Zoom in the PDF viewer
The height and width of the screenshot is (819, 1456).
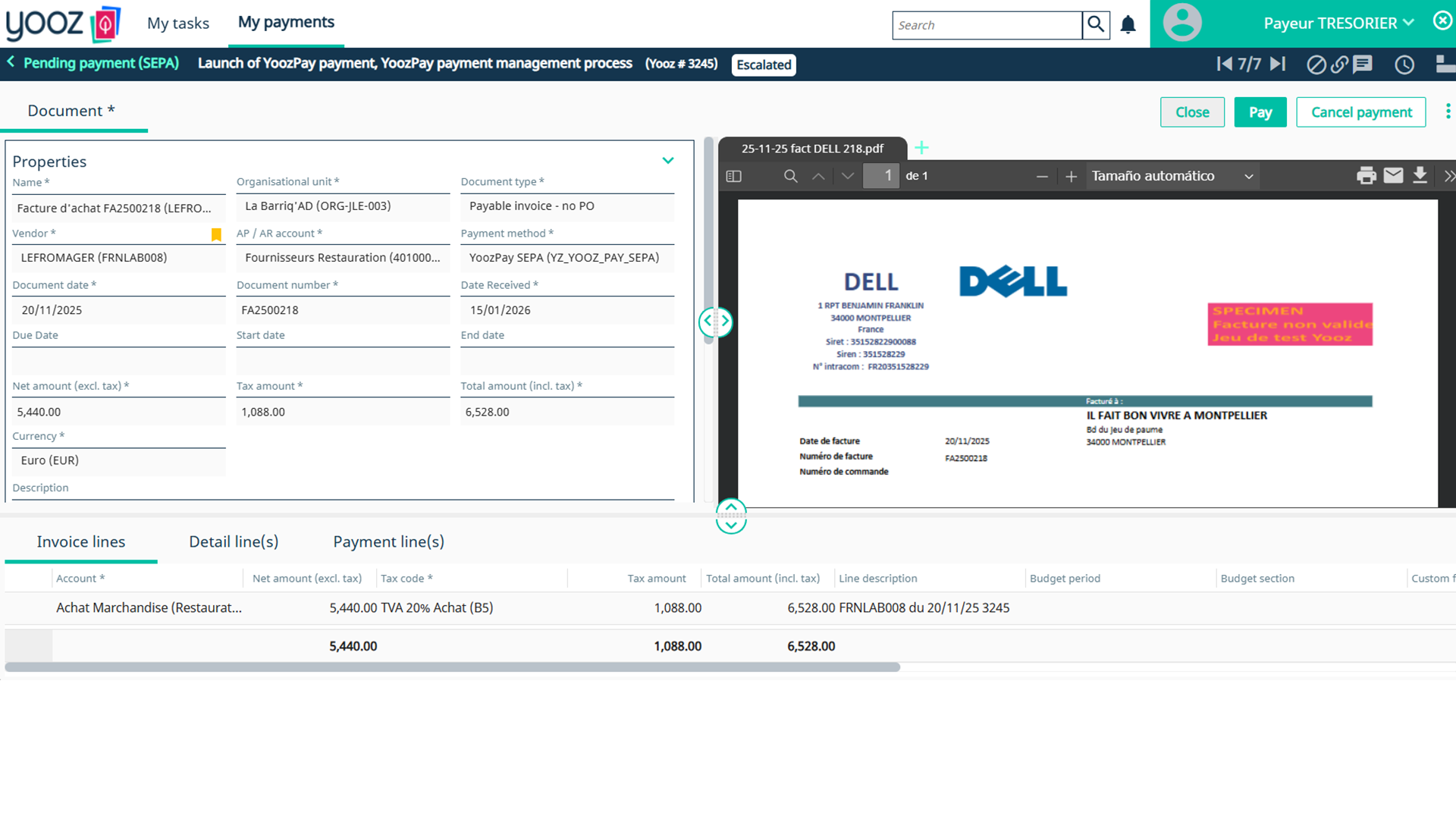point(1071,176)
